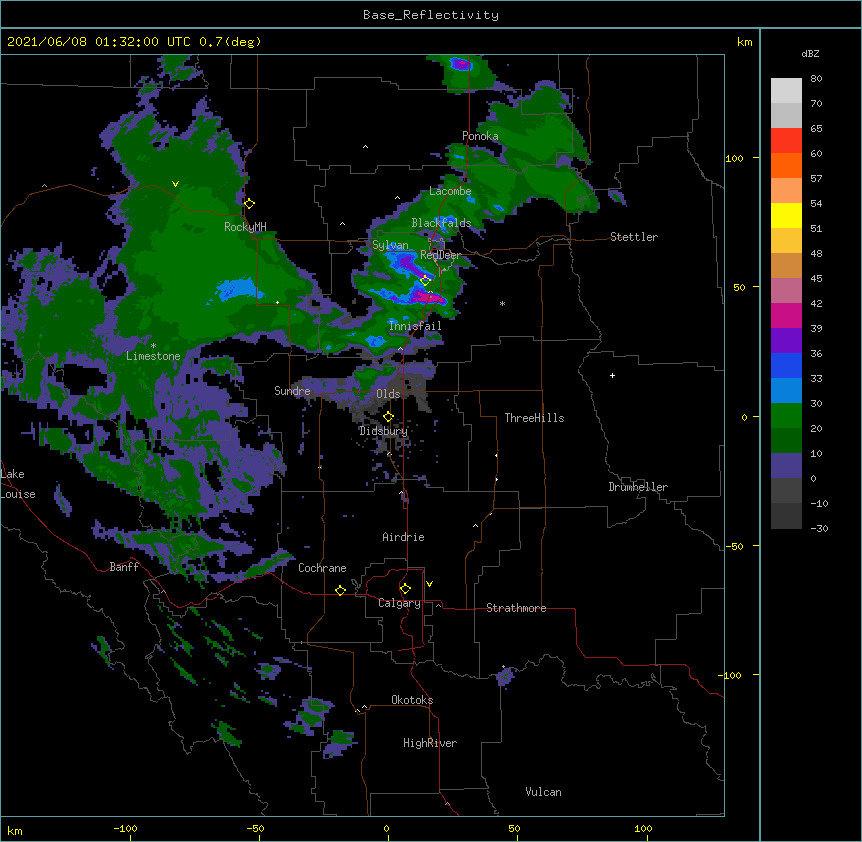Viewport: 862px width, 842px height.
Task: Select the yellow diamond marker below Cochrane
Action: click(x=340, y=590)
